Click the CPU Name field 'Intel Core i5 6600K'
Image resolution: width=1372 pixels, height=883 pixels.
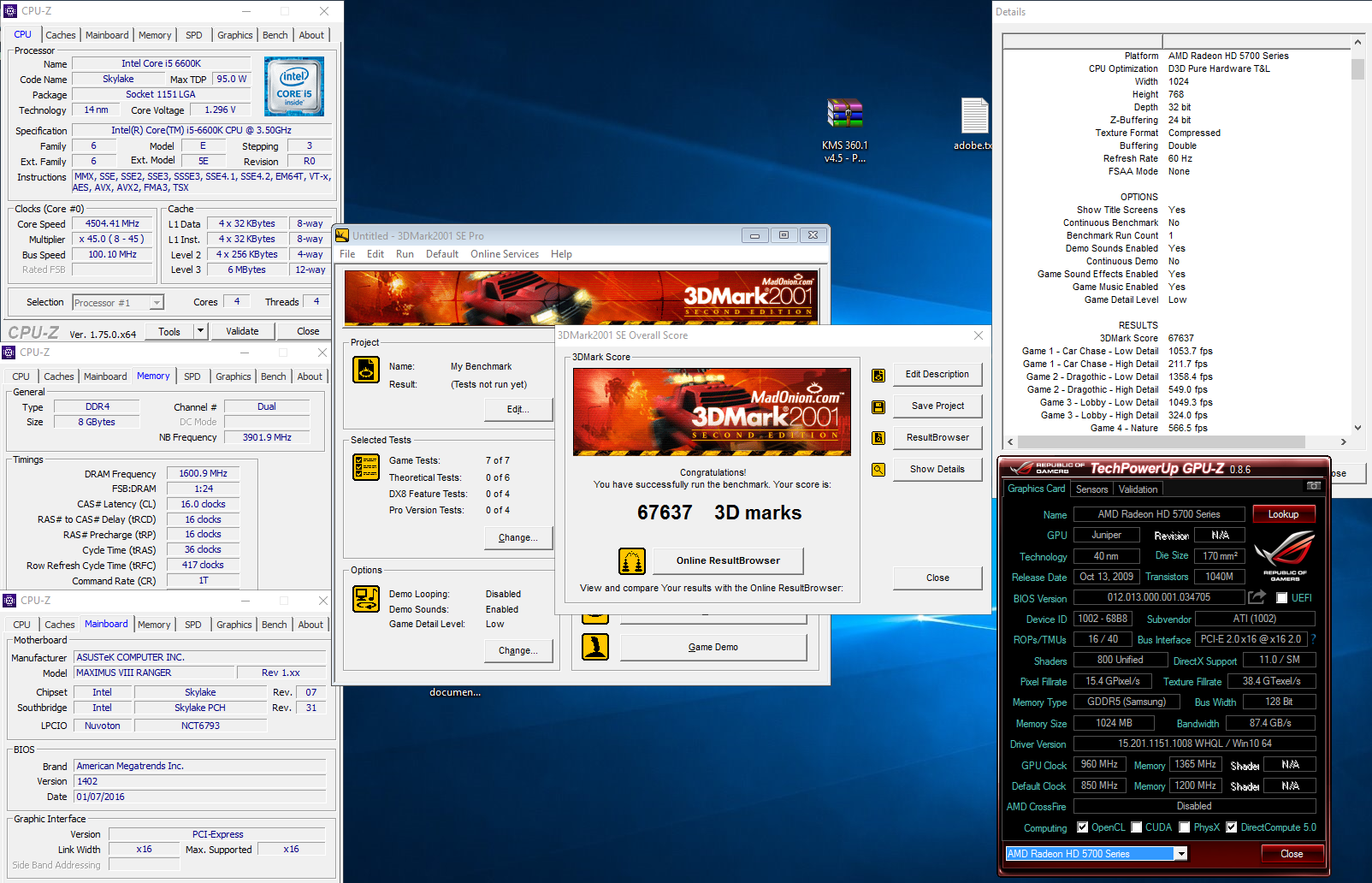click(161, 63)
